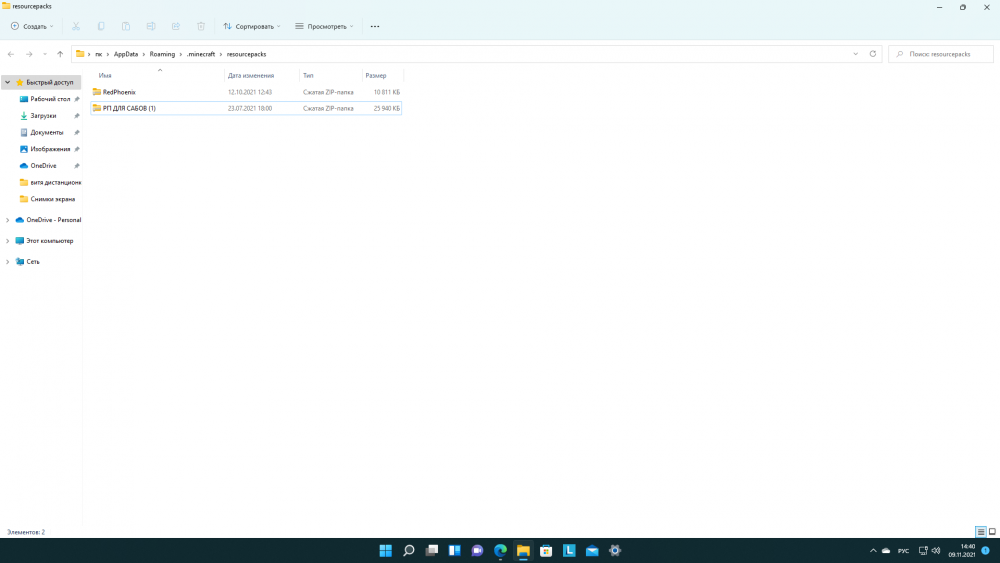
Task: Switch to details view layout icon
Action: click(x=981, y=532)
